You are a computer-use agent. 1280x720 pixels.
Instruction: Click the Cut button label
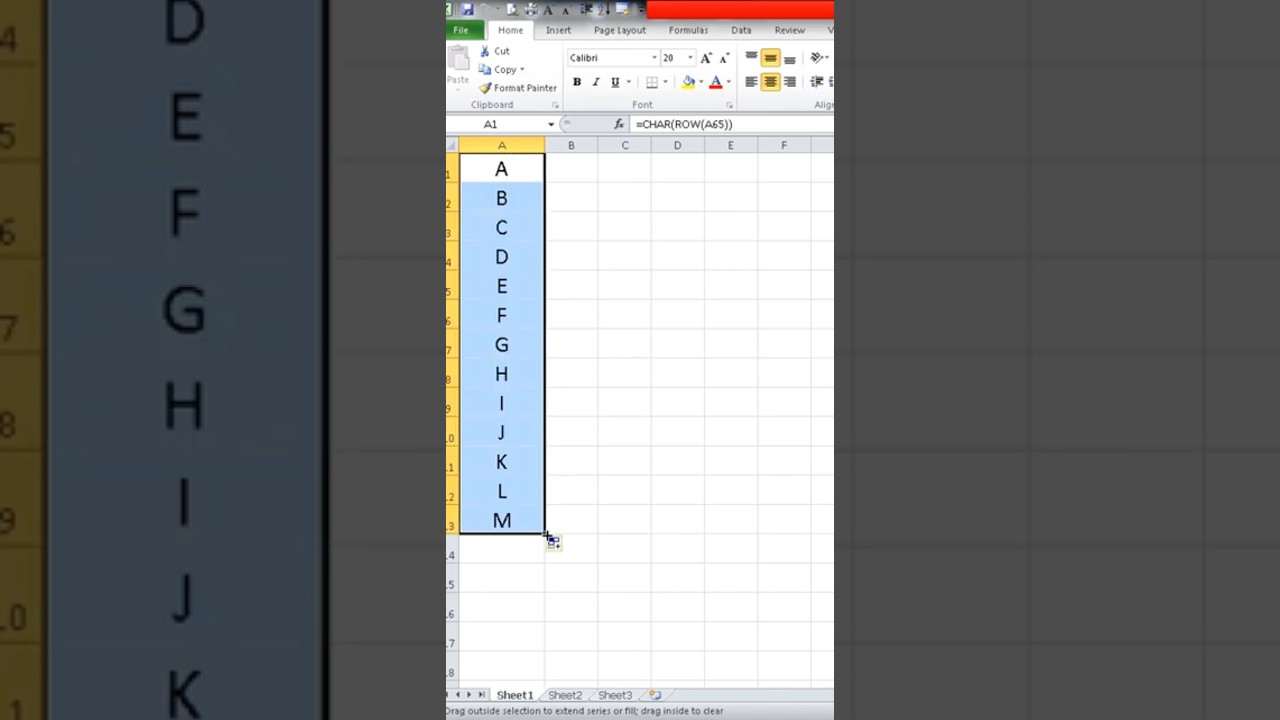coord(502,51)
